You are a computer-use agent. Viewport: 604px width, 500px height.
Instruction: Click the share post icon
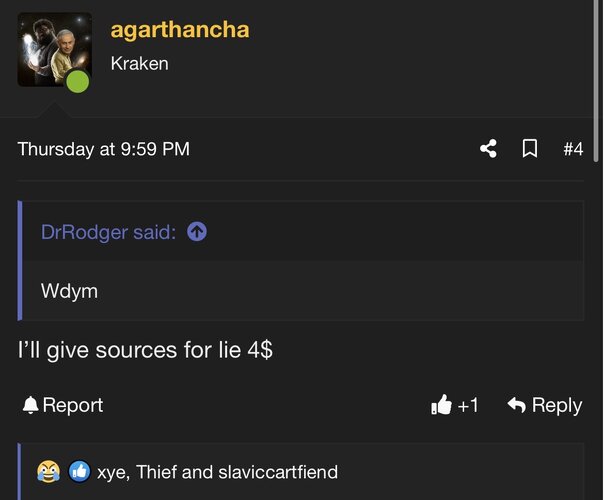[488, 149]
